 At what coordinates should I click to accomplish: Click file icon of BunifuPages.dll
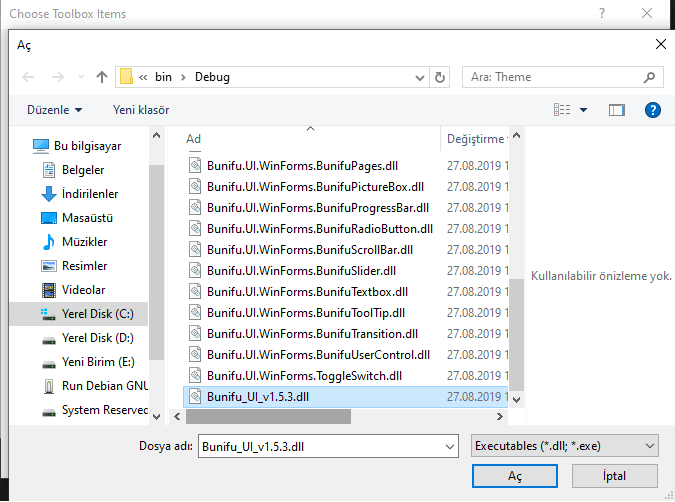(x=195, y=165)
